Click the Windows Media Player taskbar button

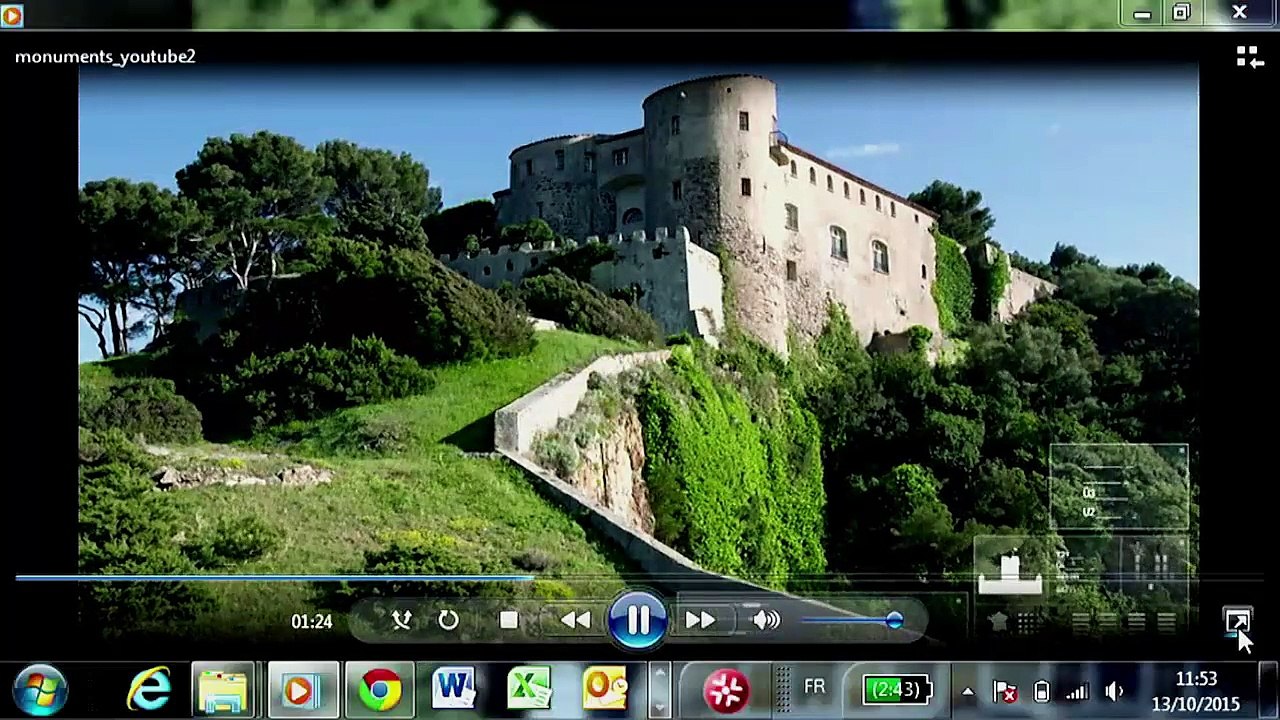(303, 690)
